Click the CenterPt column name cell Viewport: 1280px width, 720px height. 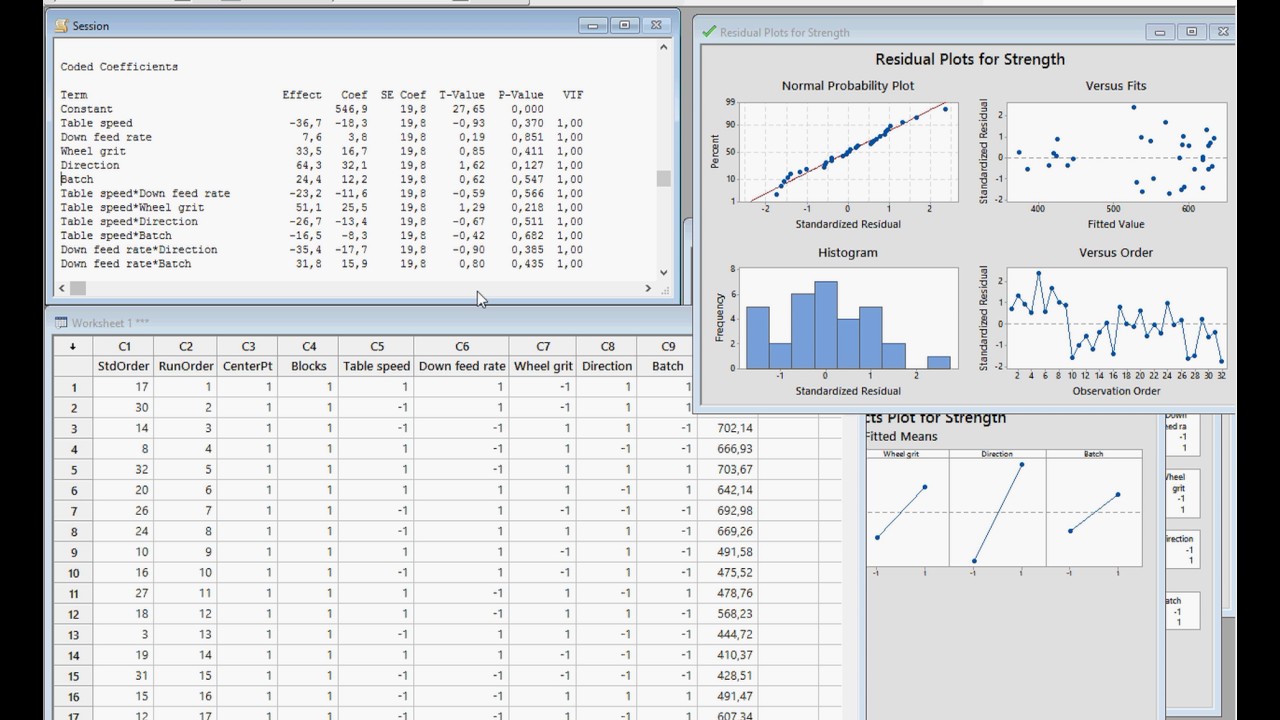point(247,366)
